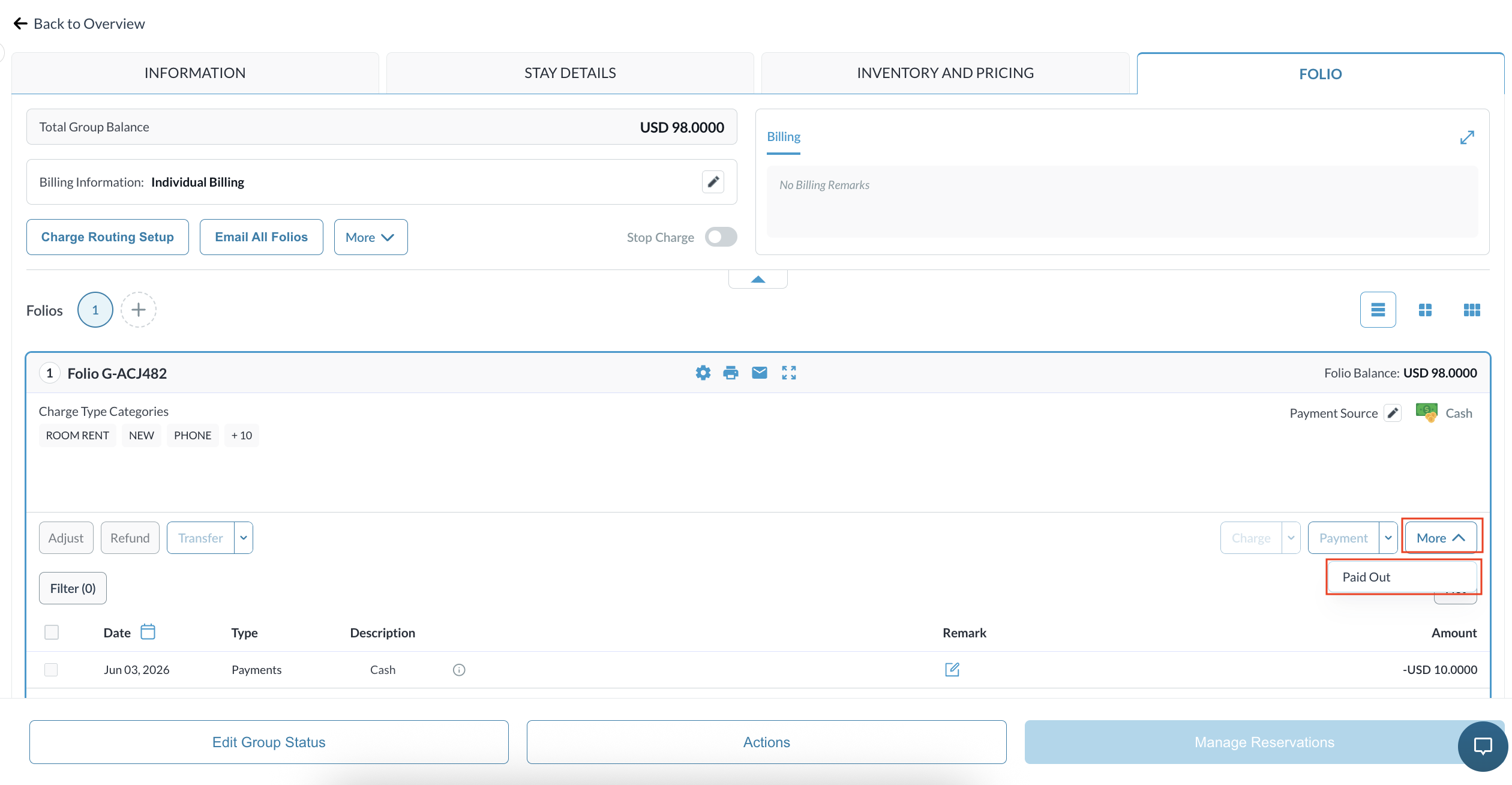
Task: Add a new folio with plus icon
Action: [x=139, y=310]
